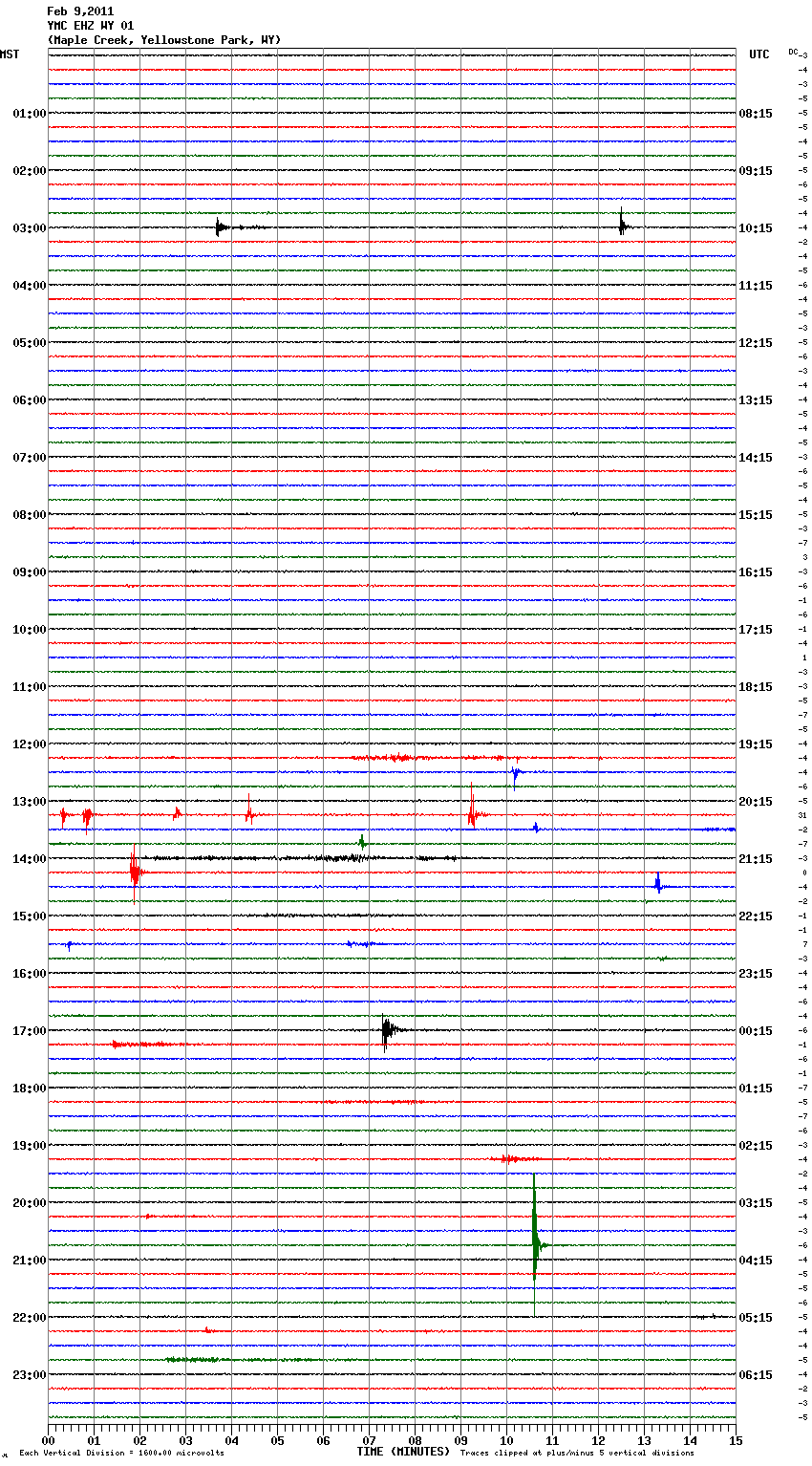
Task: Select the red spike near minute 9 on the 13:15 trace
Action: click(x=472, y=815)
